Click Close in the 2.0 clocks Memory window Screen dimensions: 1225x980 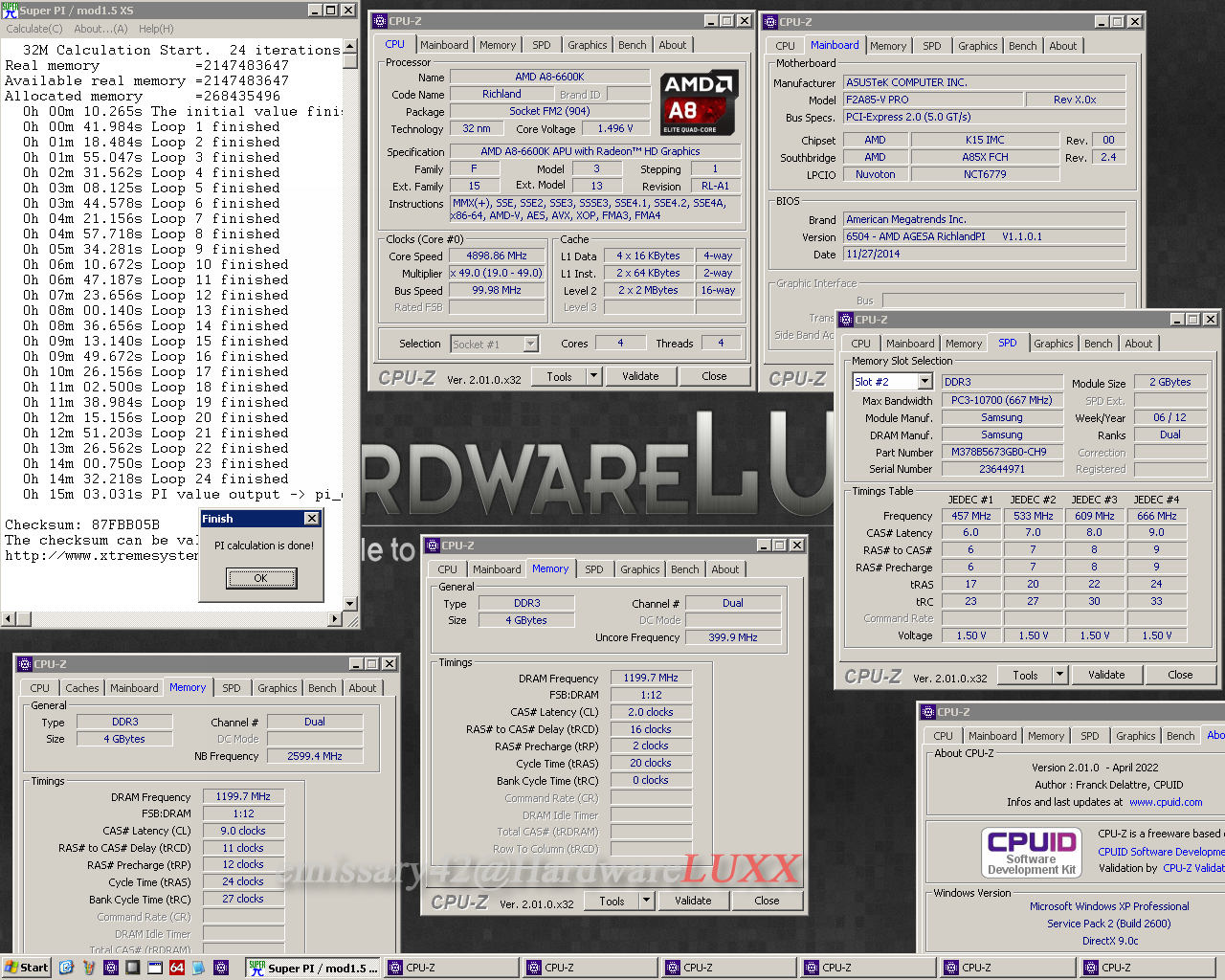[767, 901]
